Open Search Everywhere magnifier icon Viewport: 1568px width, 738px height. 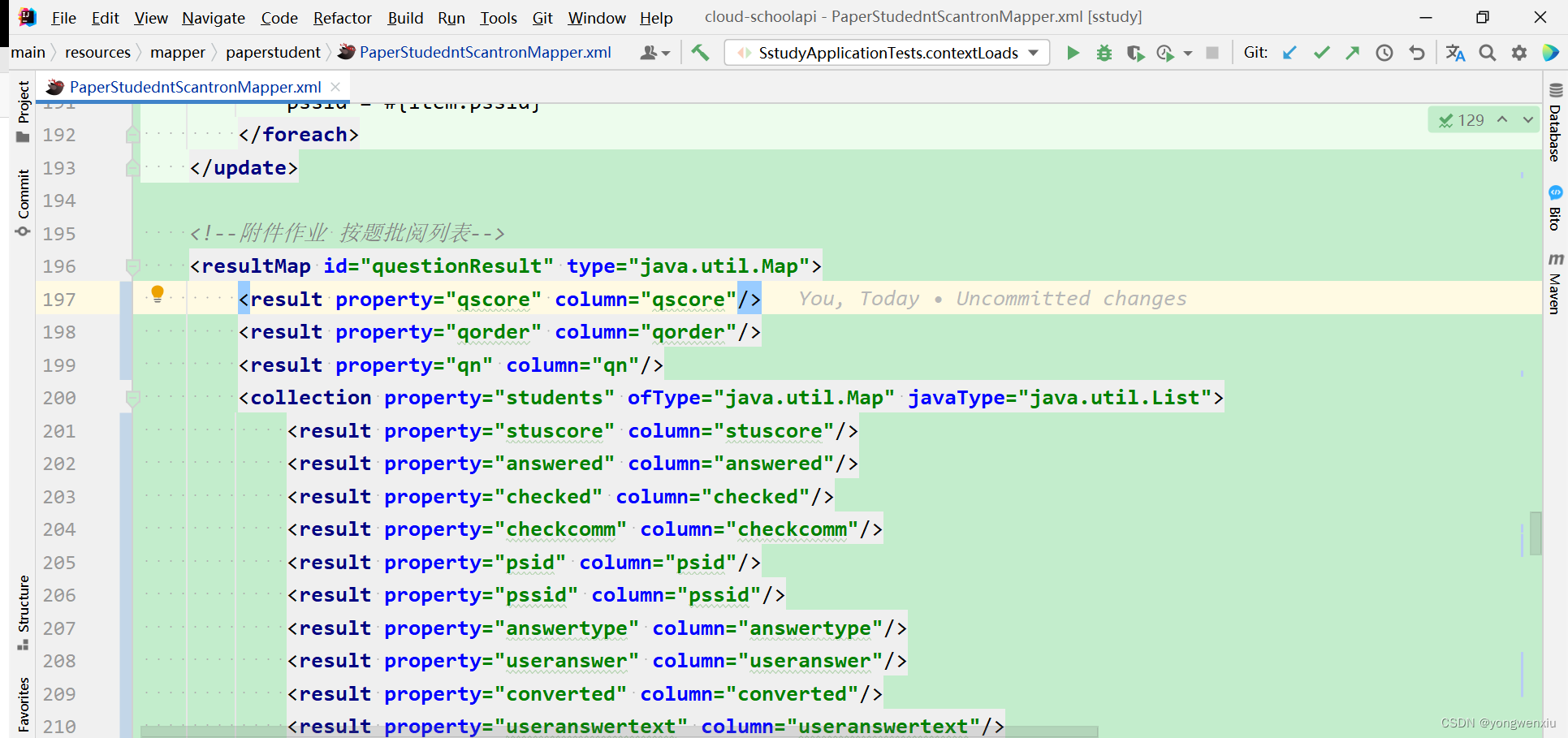(x=1488, y=53)
